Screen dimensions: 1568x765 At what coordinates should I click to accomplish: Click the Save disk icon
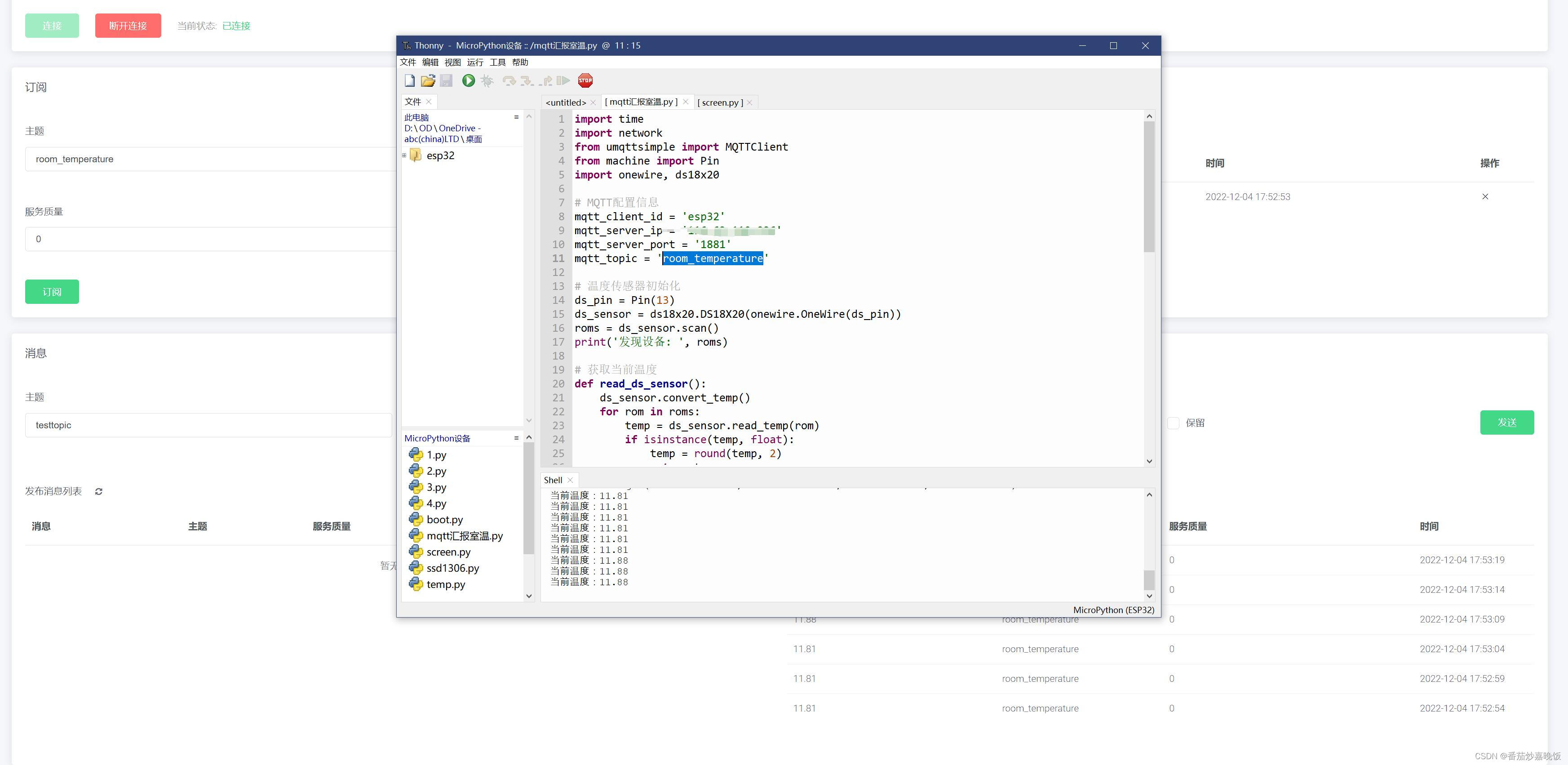[446, 80]
